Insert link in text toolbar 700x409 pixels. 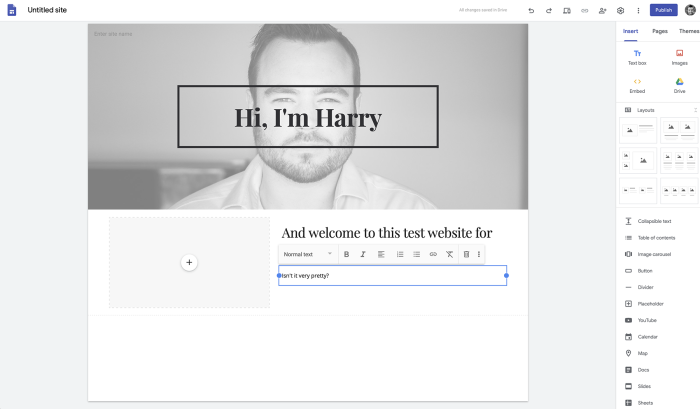pos(433,254)
